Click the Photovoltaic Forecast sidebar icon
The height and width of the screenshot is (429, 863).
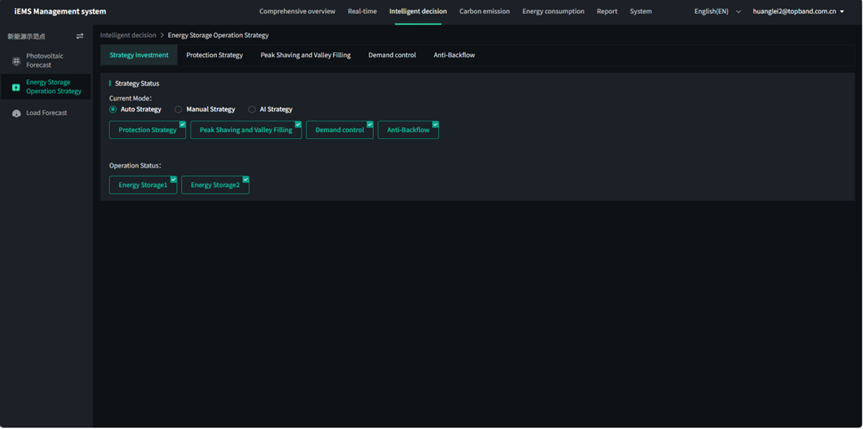pyautogui.click(x=16, y=61)
